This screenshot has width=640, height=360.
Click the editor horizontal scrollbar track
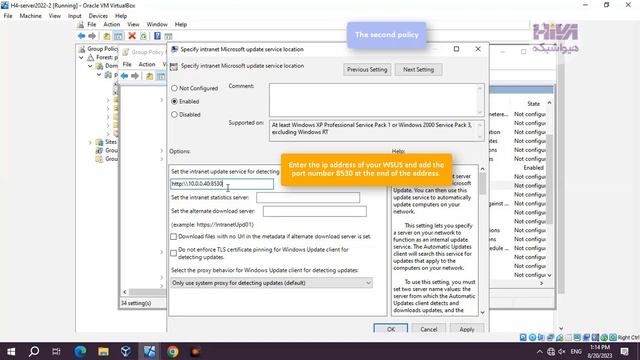point(147,292)
